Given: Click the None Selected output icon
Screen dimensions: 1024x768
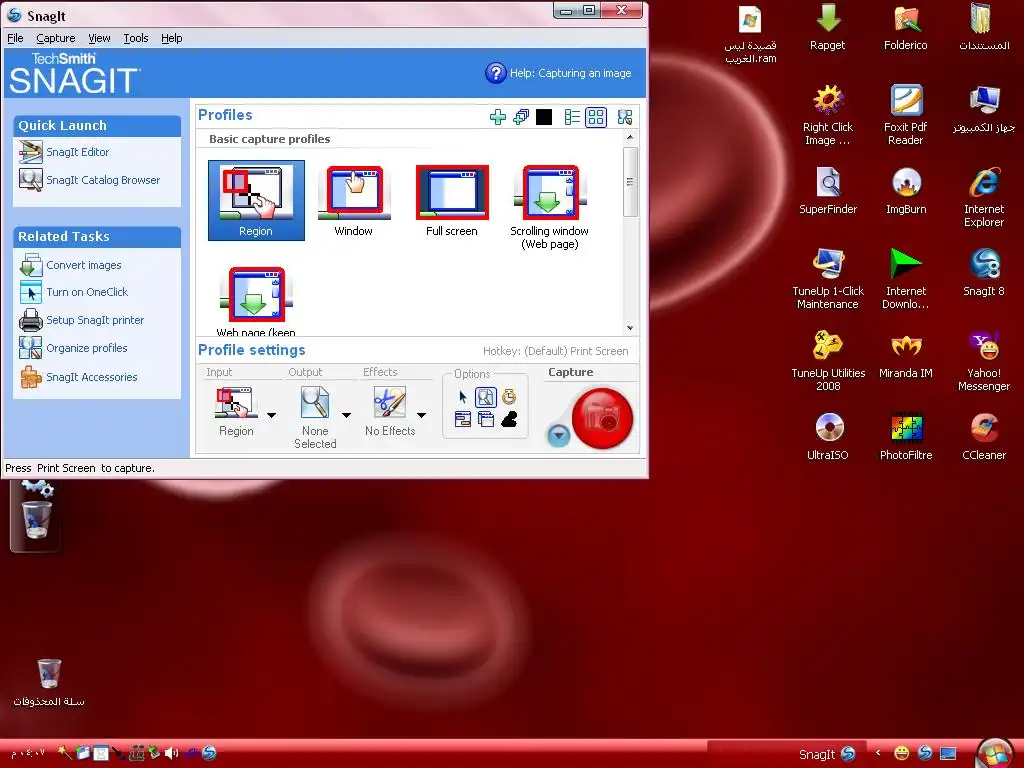Looking at the screenshot, I should tap(315, 402).
